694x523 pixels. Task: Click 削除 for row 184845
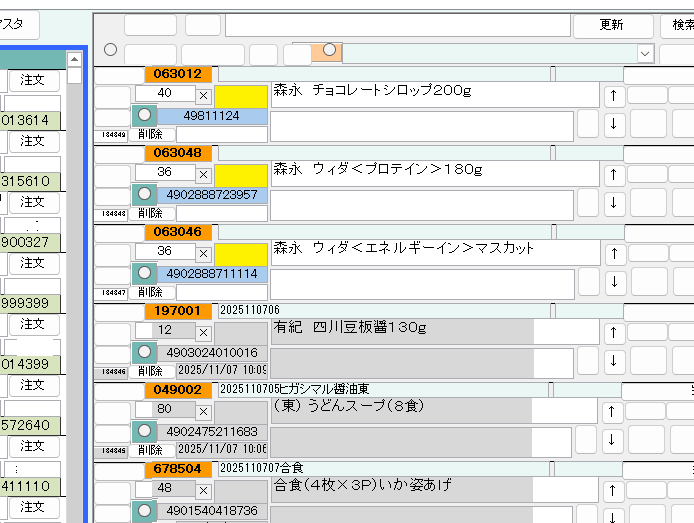tap(151, 450)
